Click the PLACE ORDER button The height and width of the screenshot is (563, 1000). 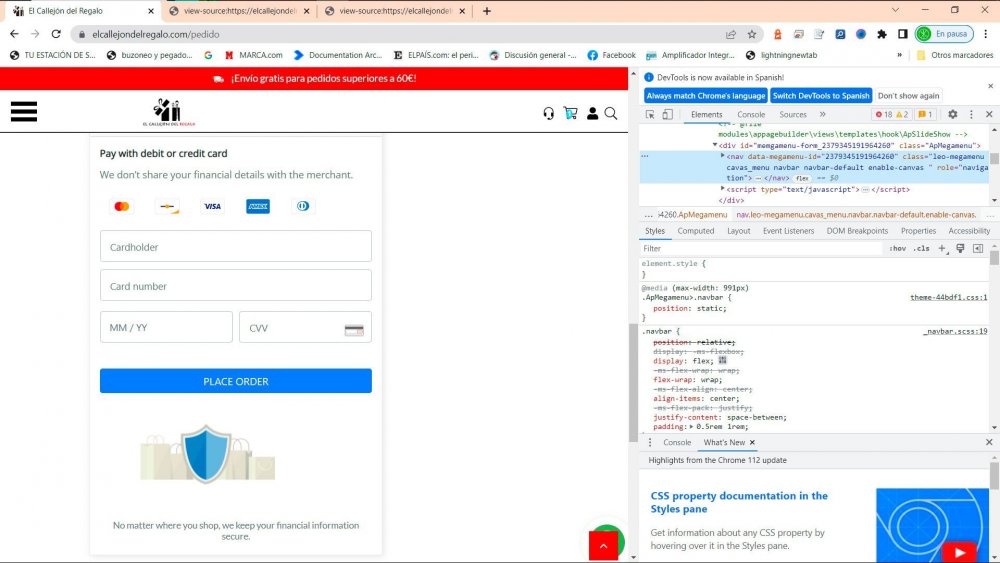click(235, 381)
